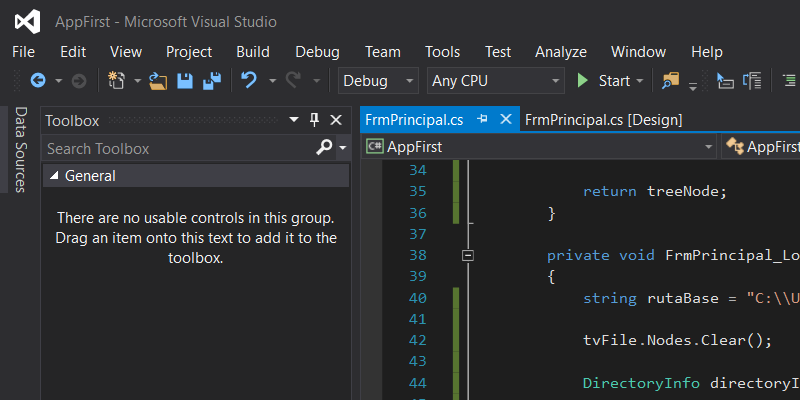Click the Toolbox search magnifier icon
Screen dimensions: 800x400
point(324,148)
